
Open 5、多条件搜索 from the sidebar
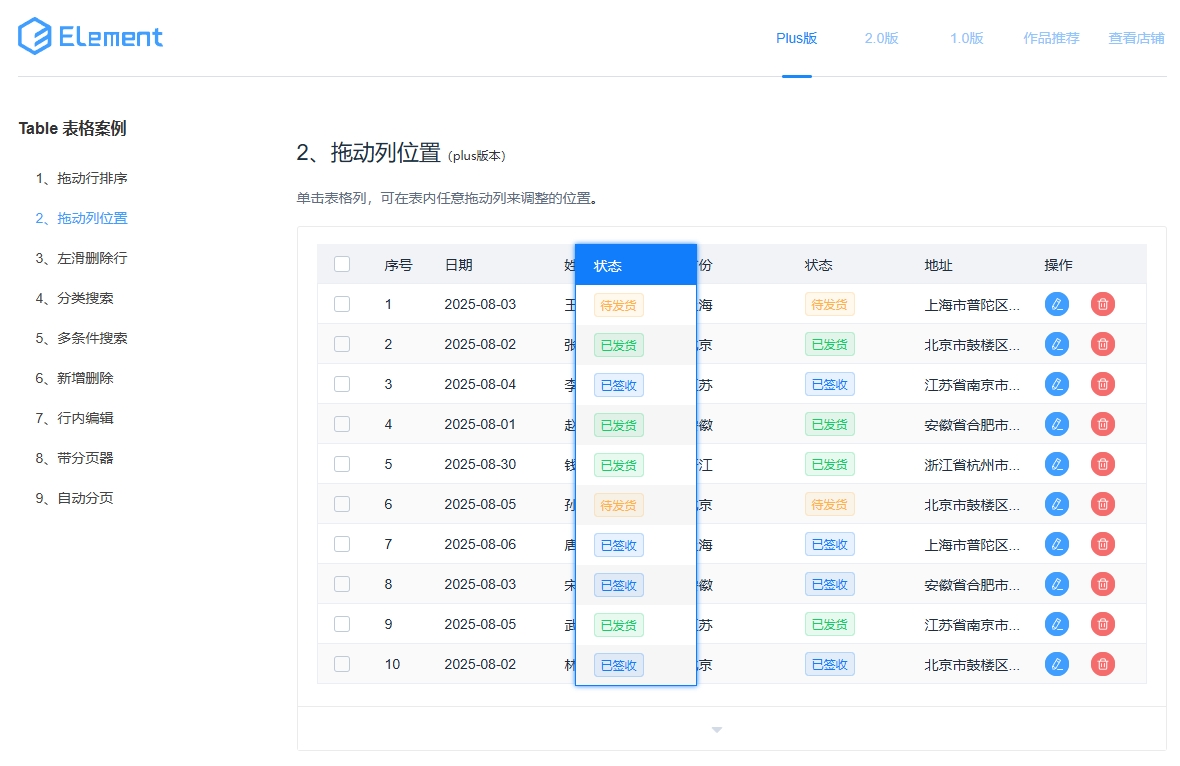tap(82, 338)
